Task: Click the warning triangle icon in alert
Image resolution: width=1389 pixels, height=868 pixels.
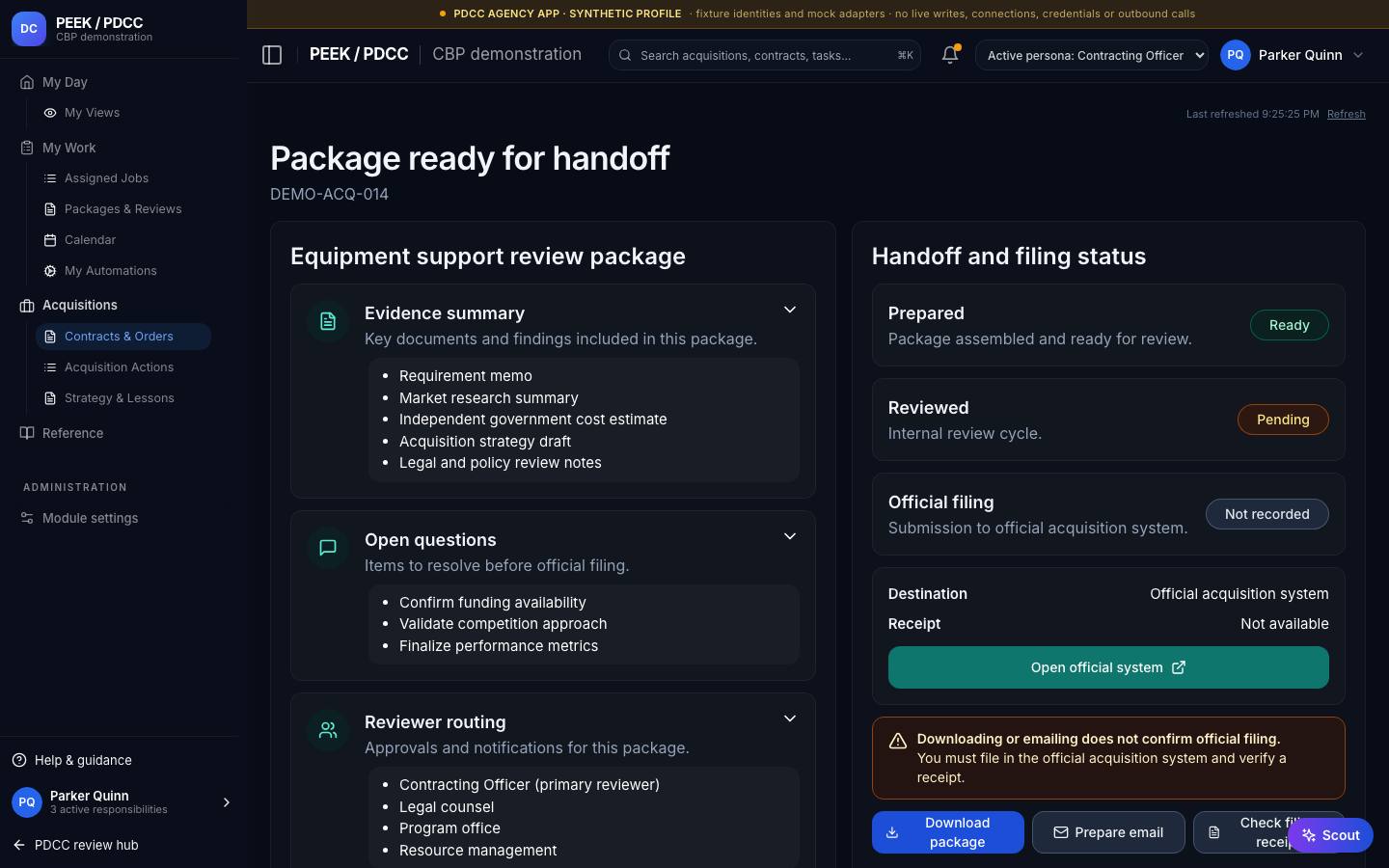Action: pyautogui.click(x=898, y=741)
